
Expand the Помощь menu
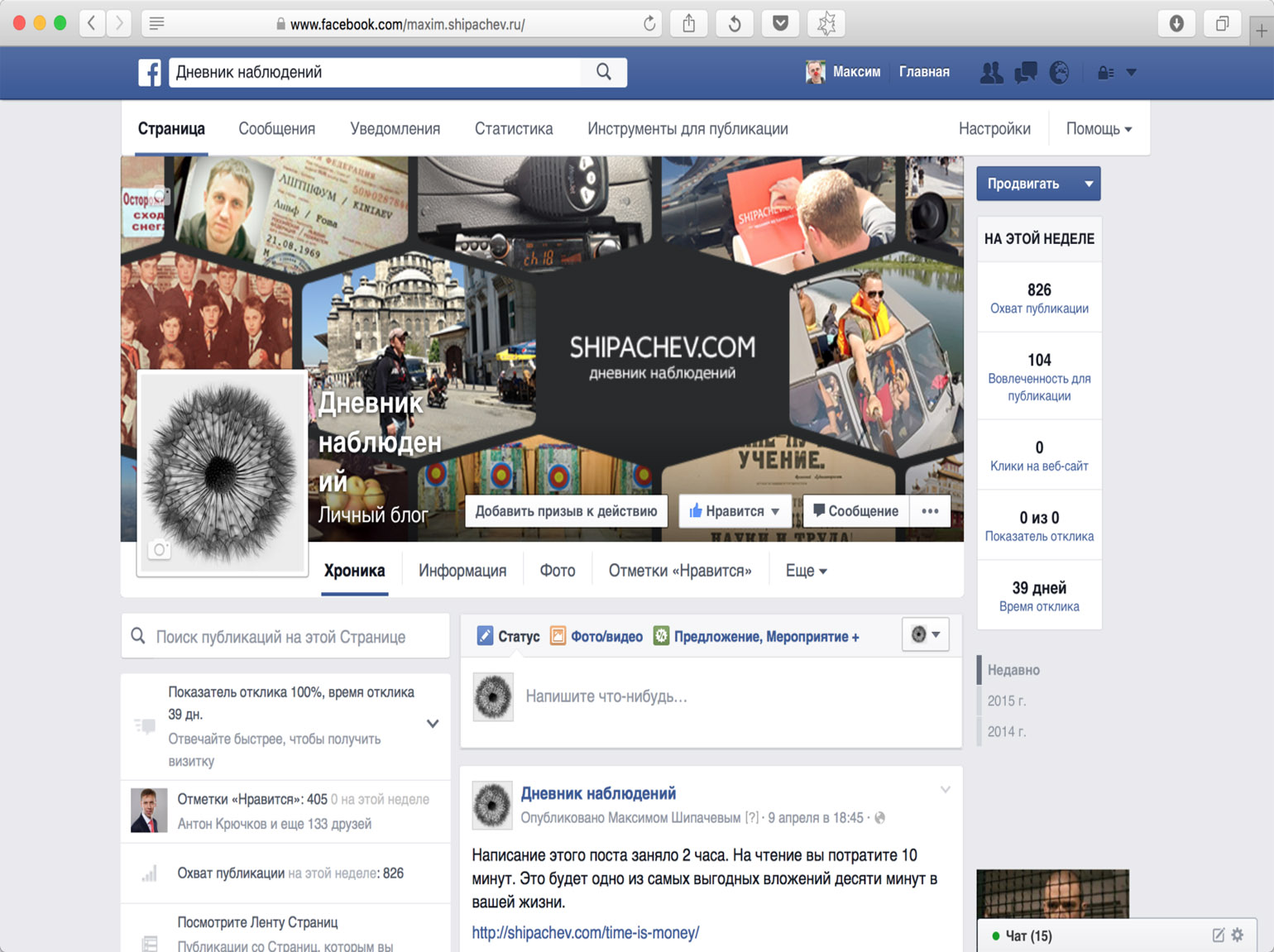pyautogui.click(x=1099, y=129)
